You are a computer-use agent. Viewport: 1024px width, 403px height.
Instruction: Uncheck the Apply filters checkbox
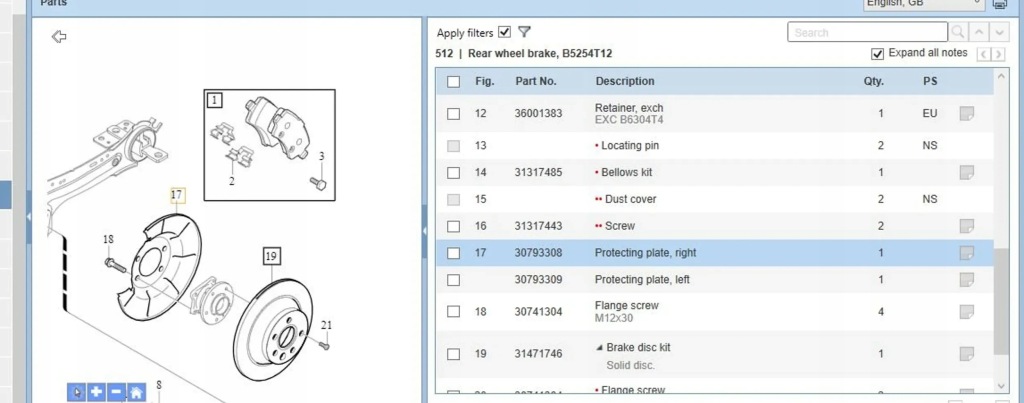(504, 32)
